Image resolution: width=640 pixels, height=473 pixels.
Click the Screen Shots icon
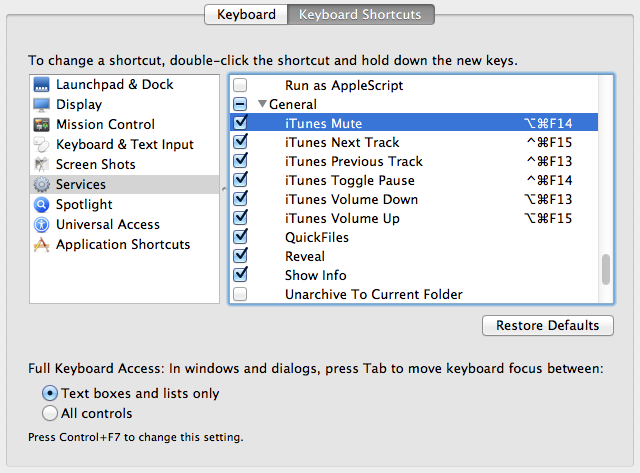(42, 164)
